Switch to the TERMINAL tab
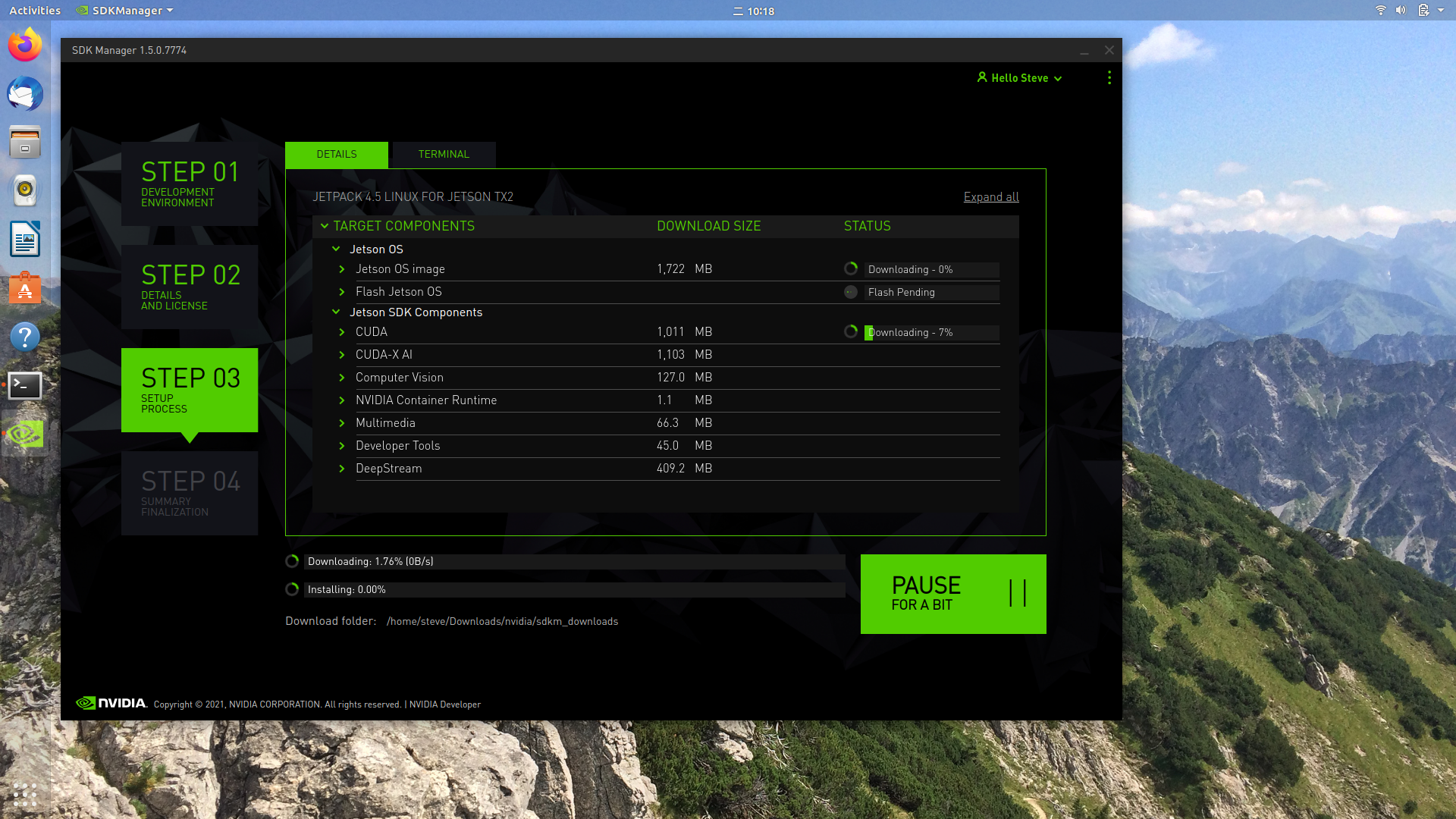Screen dimensions: 1456x819 click(443, 154)
